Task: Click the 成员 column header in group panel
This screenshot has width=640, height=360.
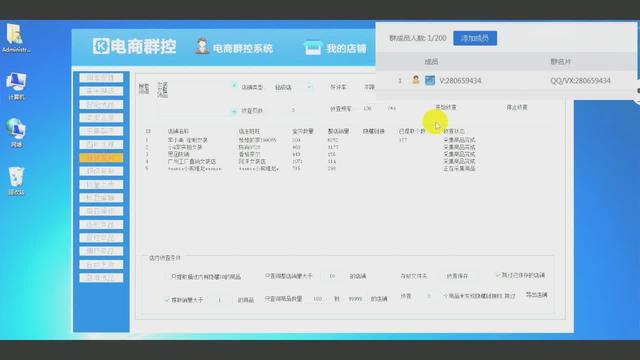Action: pyautogui.click(x=431, y=62)
